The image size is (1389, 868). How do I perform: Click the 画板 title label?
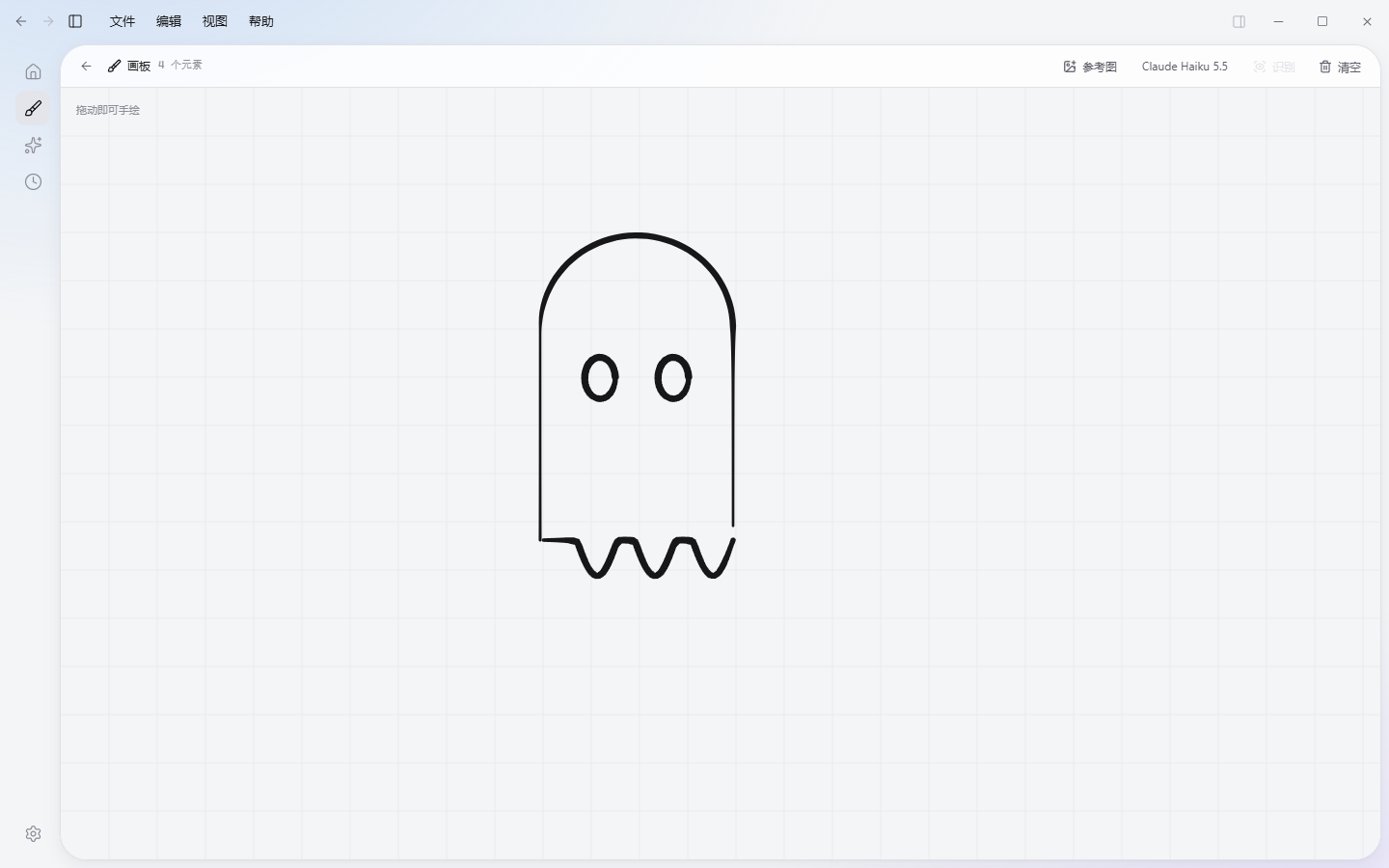point(139,66)
